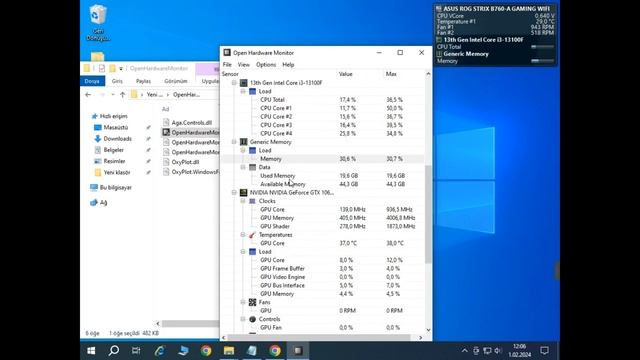Click the Temperatures thermometer icon
This screenshot has height=360, width=640.
(x=252, y=235)
